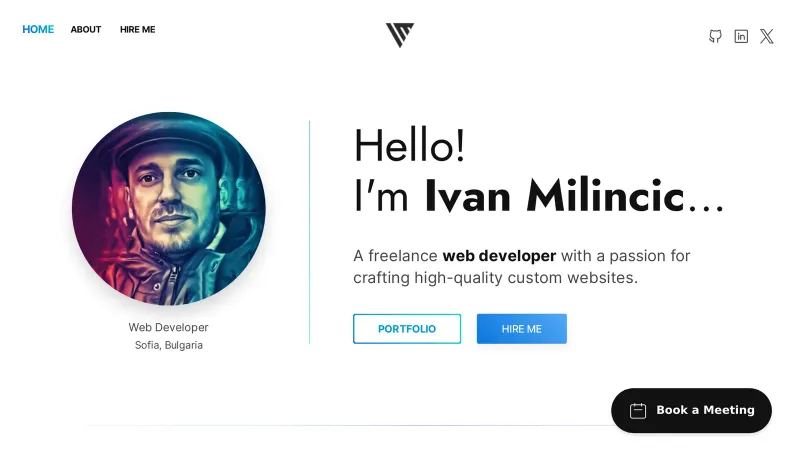Click the teal vertical divider line
This screenshot has height=450, width=800.
coord(309,232)
